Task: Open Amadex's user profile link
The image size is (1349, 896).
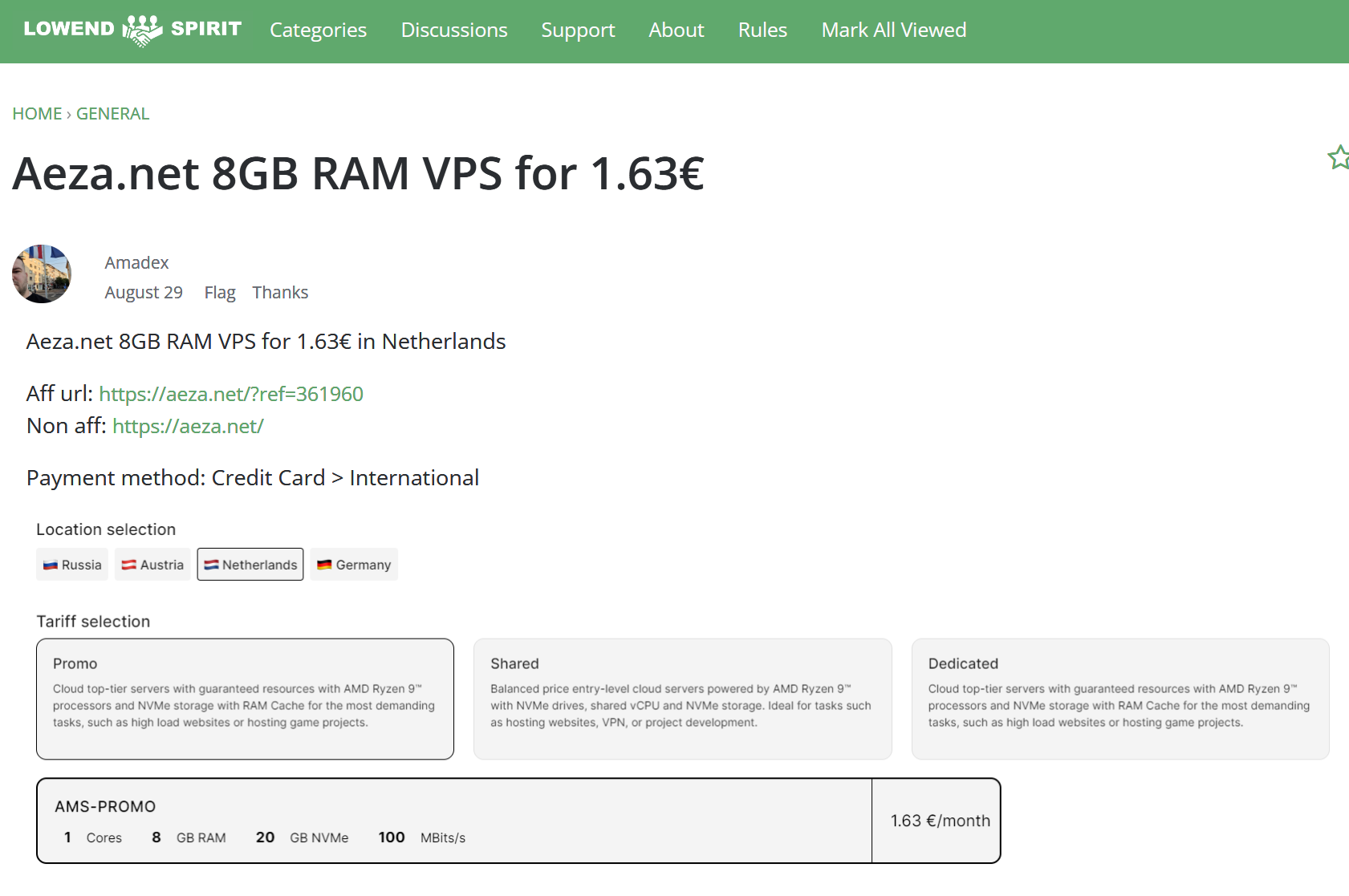Action: 136,263
